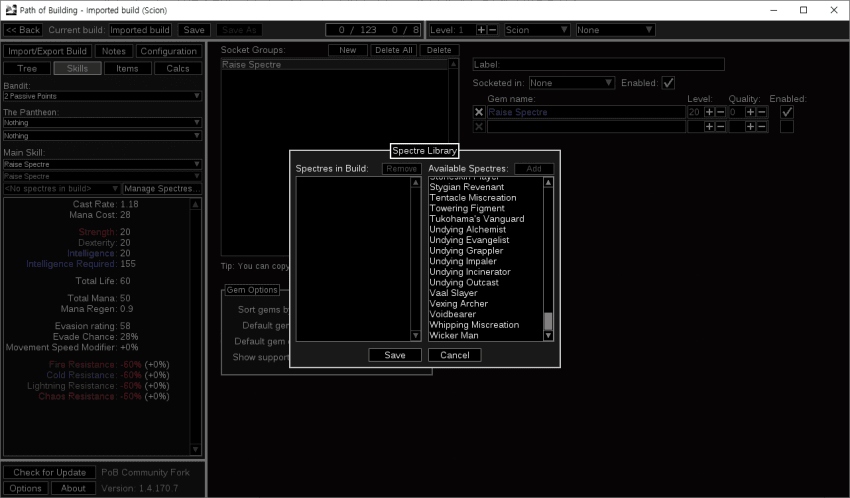Switch to the Calcs tab
The height and width of the screenshot is (498, 850).
click(x=178, y=68)
